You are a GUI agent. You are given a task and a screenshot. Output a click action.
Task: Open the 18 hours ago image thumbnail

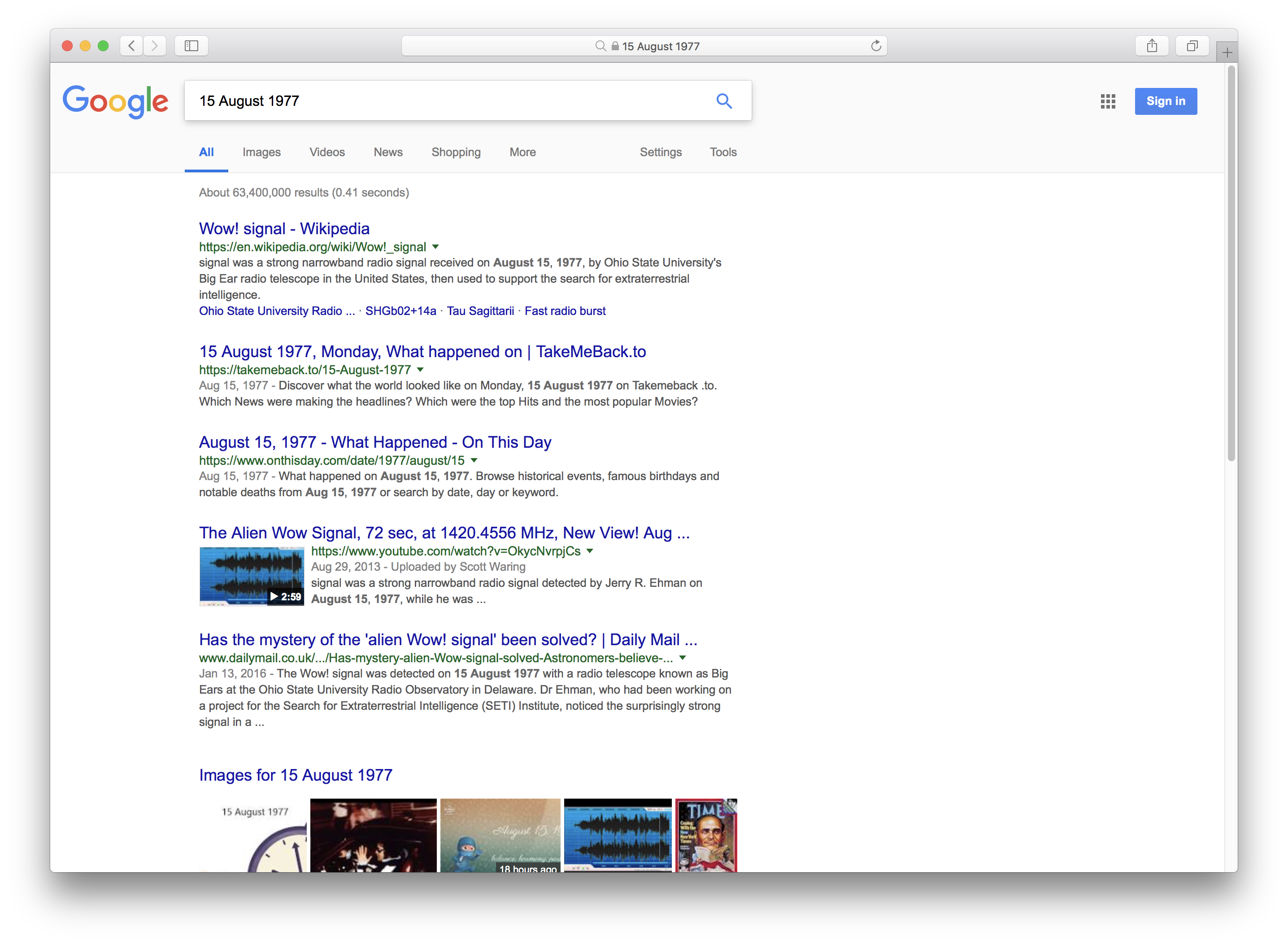point(500,835)
